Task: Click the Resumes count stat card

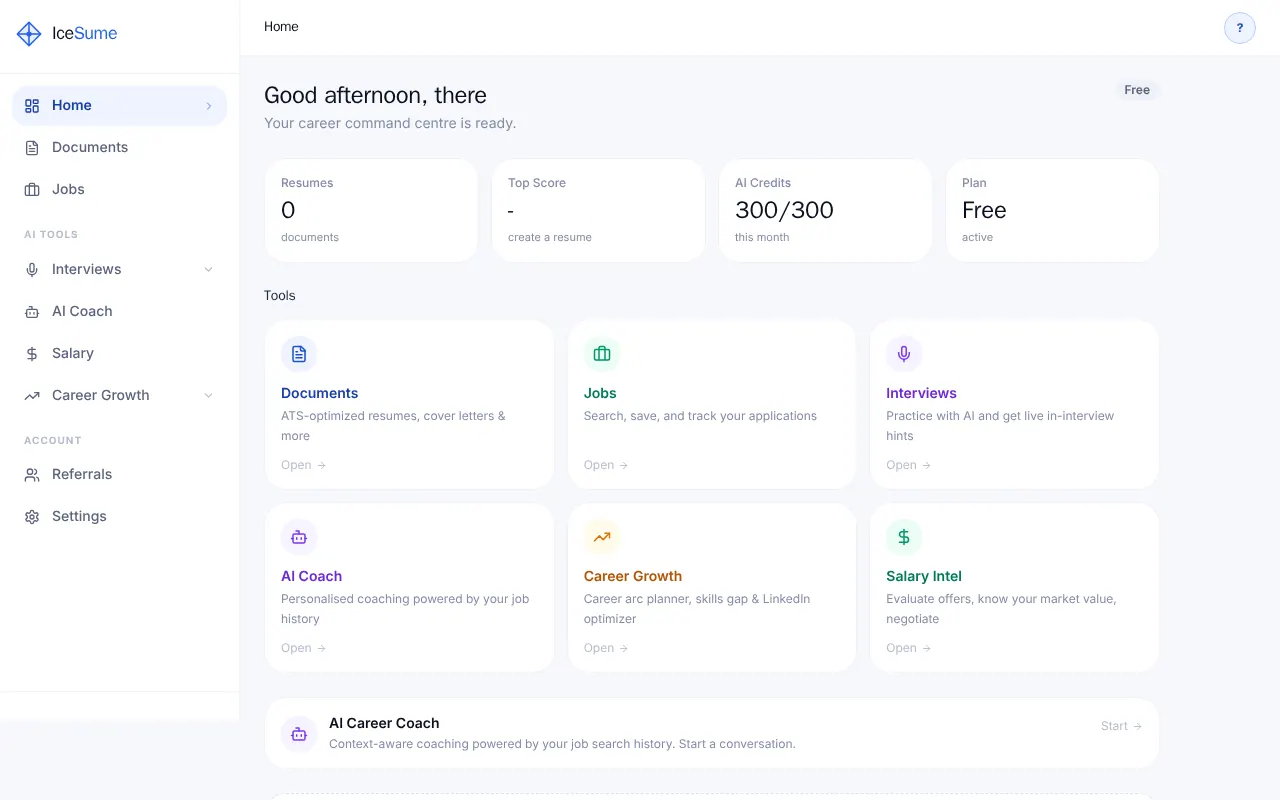Action: [x=371, y=210]
